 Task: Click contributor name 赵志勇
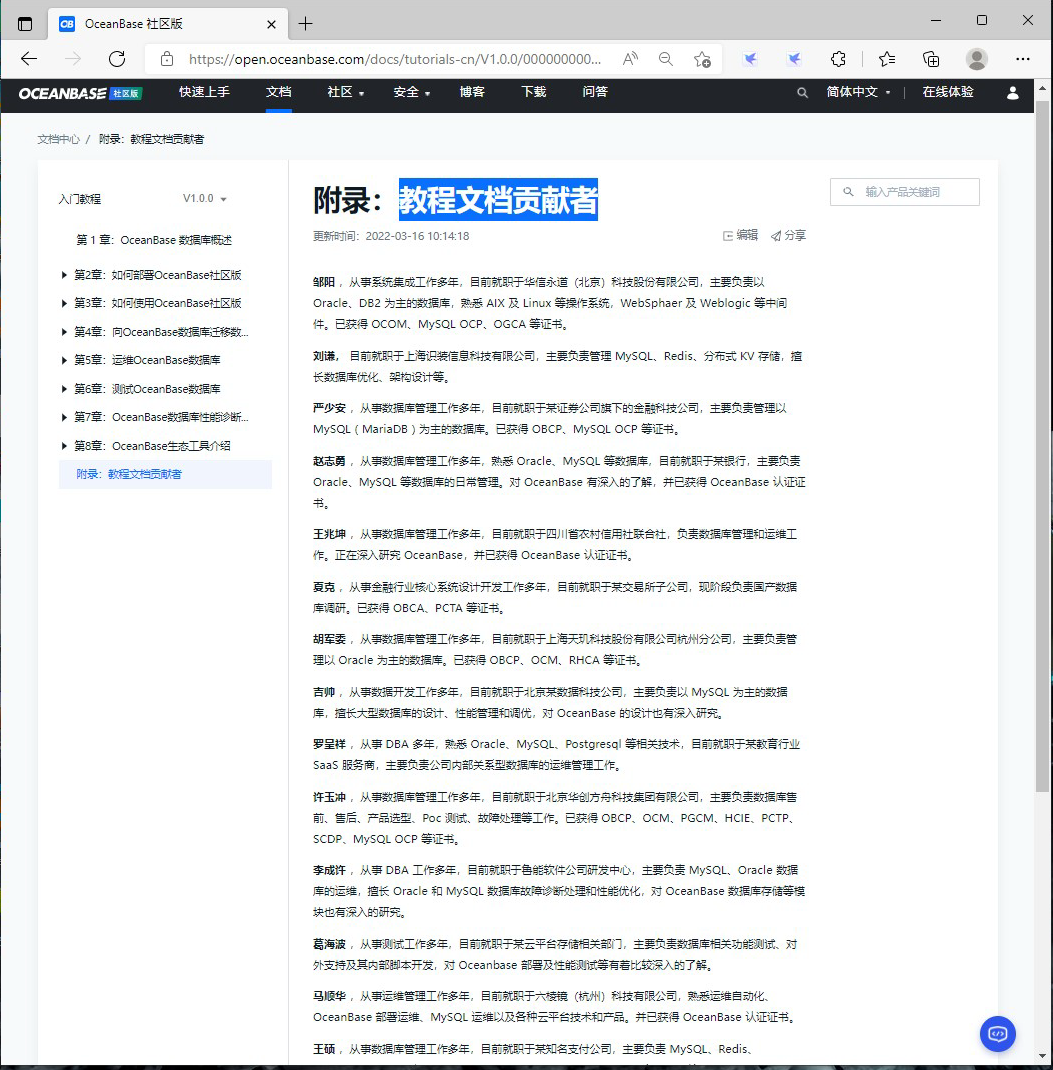[x=330, y=461]
